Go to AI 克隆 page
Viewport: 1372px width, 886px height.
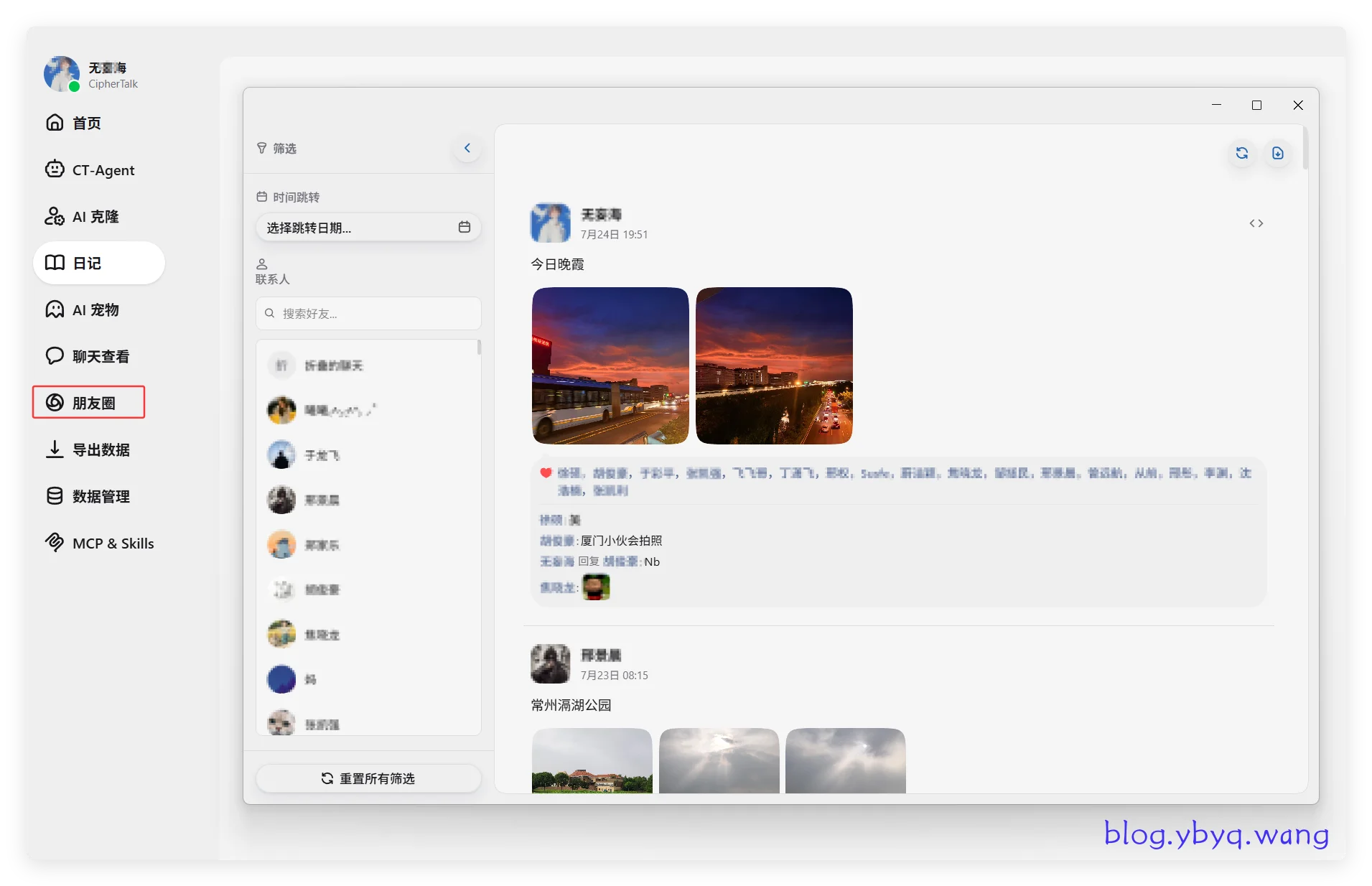pyautogui.click(x=98, y=216)
